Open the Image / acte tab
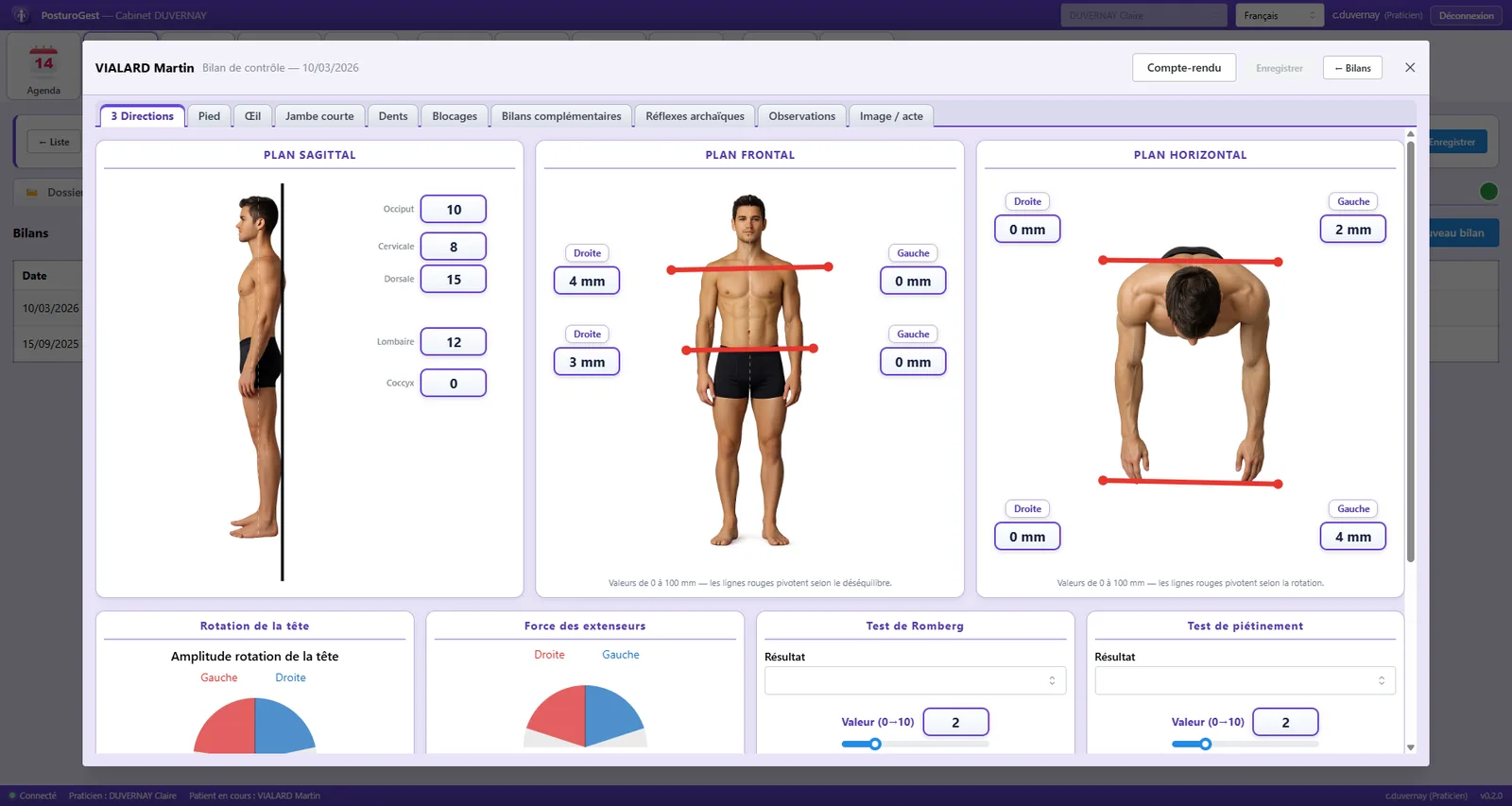Screen dimensions: 1512x806 pyautogui.click(x=891, y=116)
